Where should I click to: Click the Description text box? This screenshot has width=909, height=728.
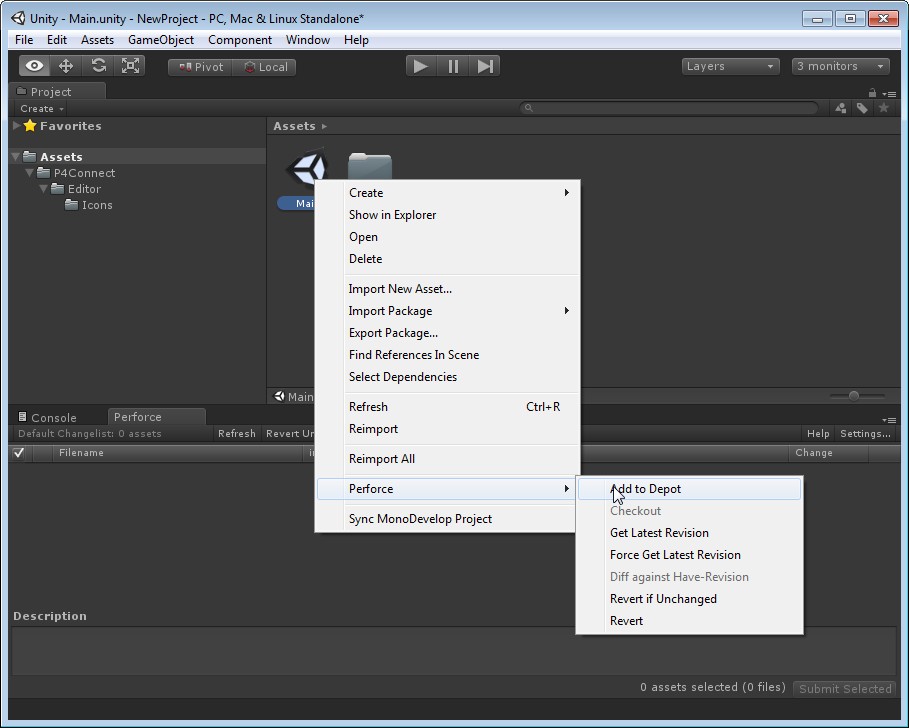(454, 650)
